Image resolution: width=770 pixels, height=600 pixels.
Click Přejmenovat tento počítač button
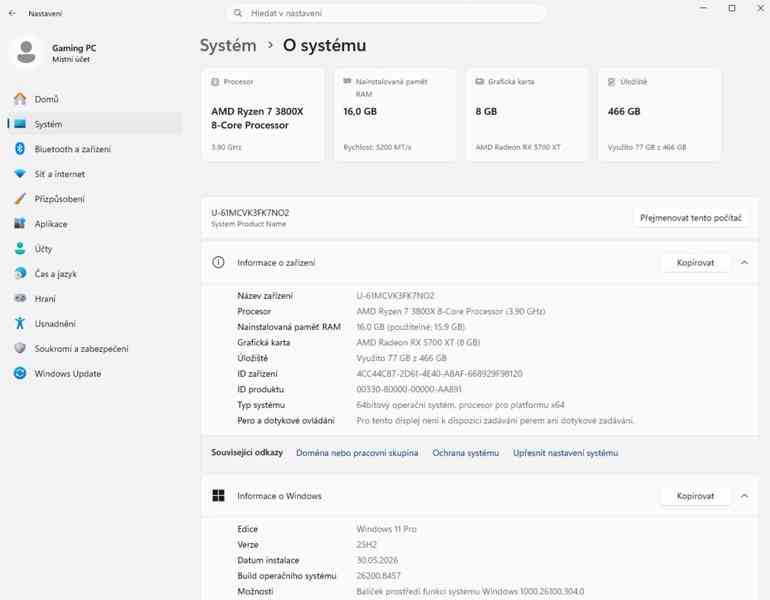[x=690, y=218]
